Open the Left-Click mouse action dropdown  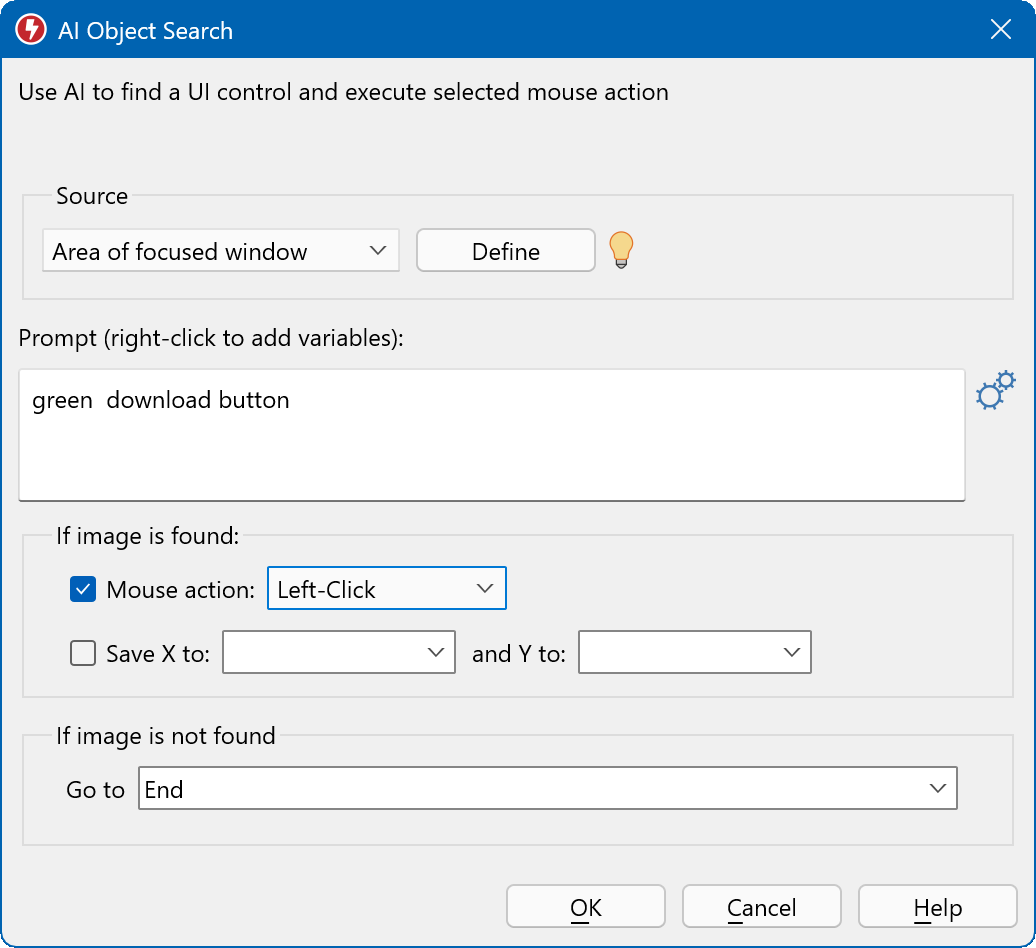click(x=386, y=589)
